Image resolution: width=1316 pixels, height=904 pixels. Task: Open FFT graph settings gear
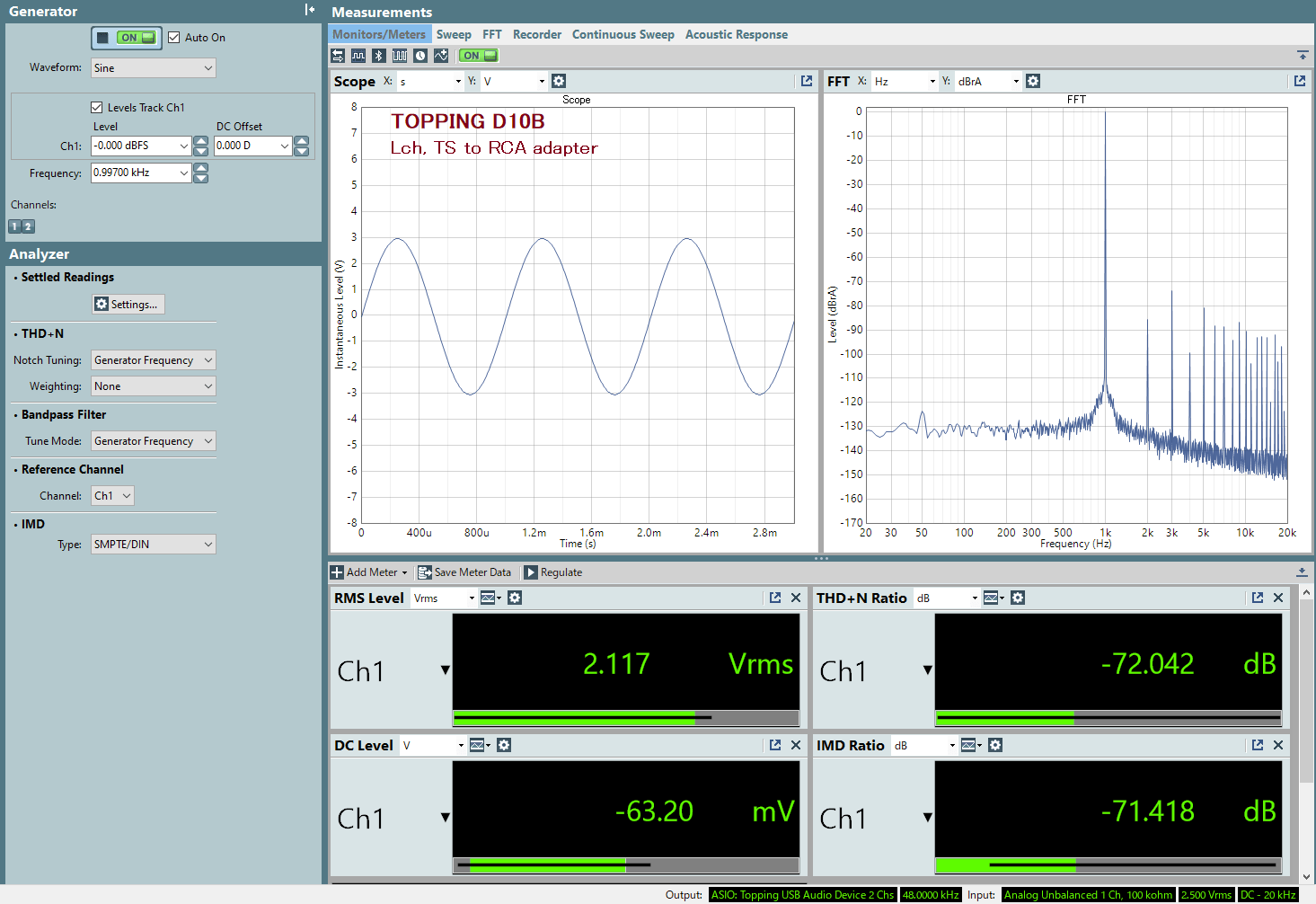pos(1033,81)
